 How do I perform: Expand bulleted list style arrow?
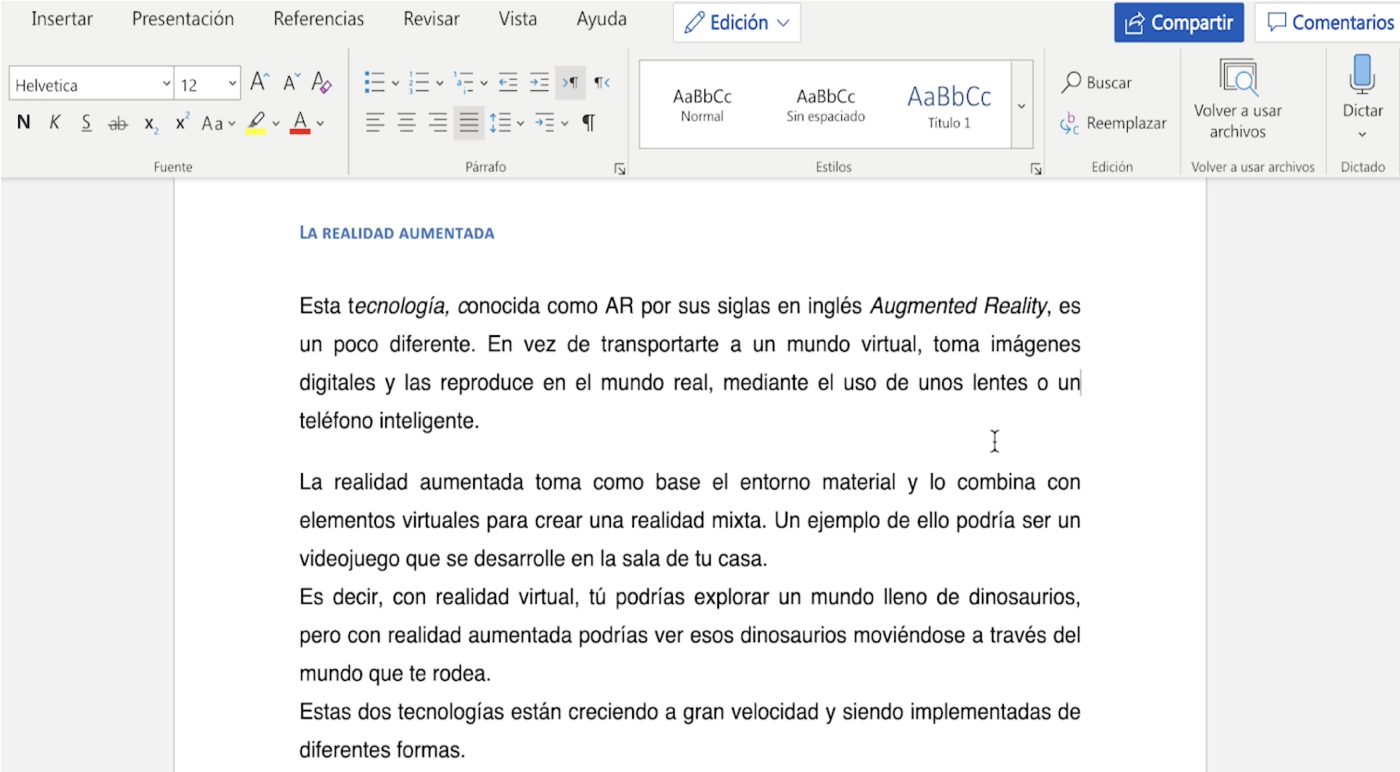point(395,83)
